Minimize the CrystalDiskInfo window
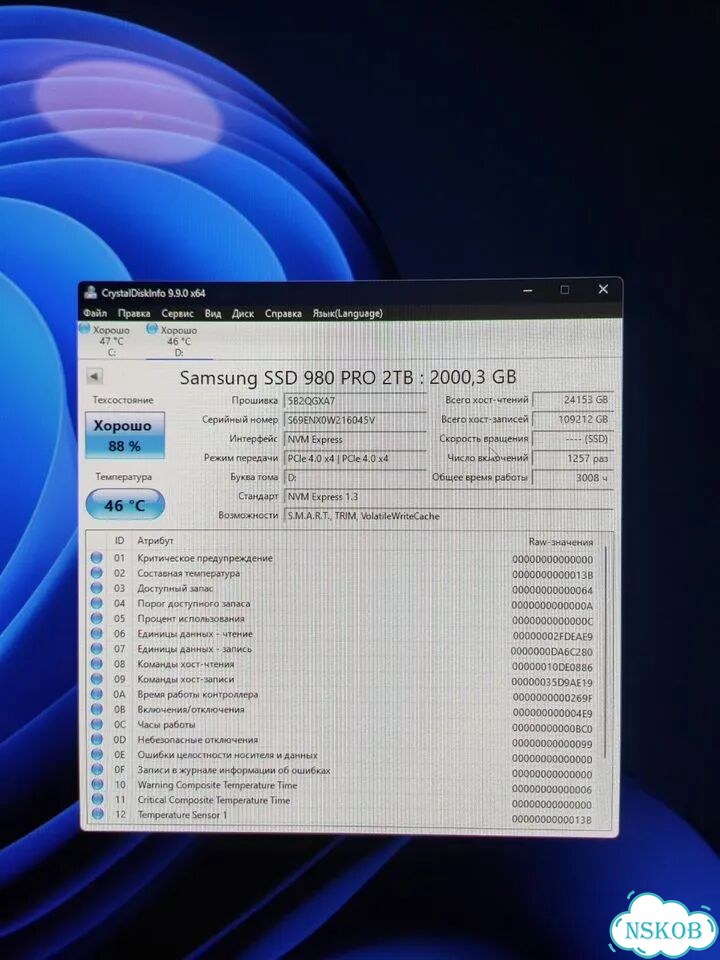720x960 pixels. [528, 290]
